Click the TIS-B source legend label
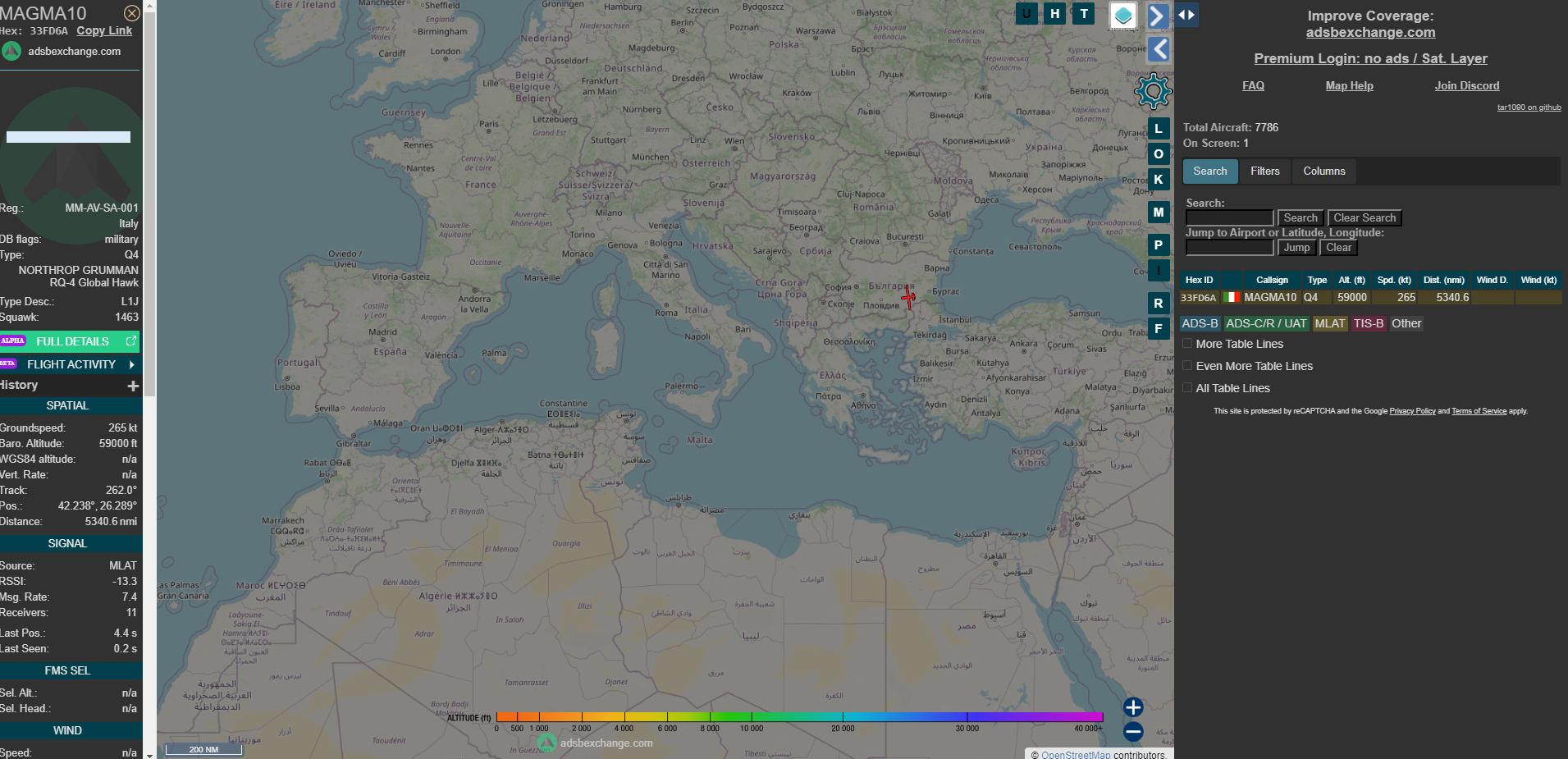Image resolution: width=1568 pixels, height=759 pixels. 1369,323
